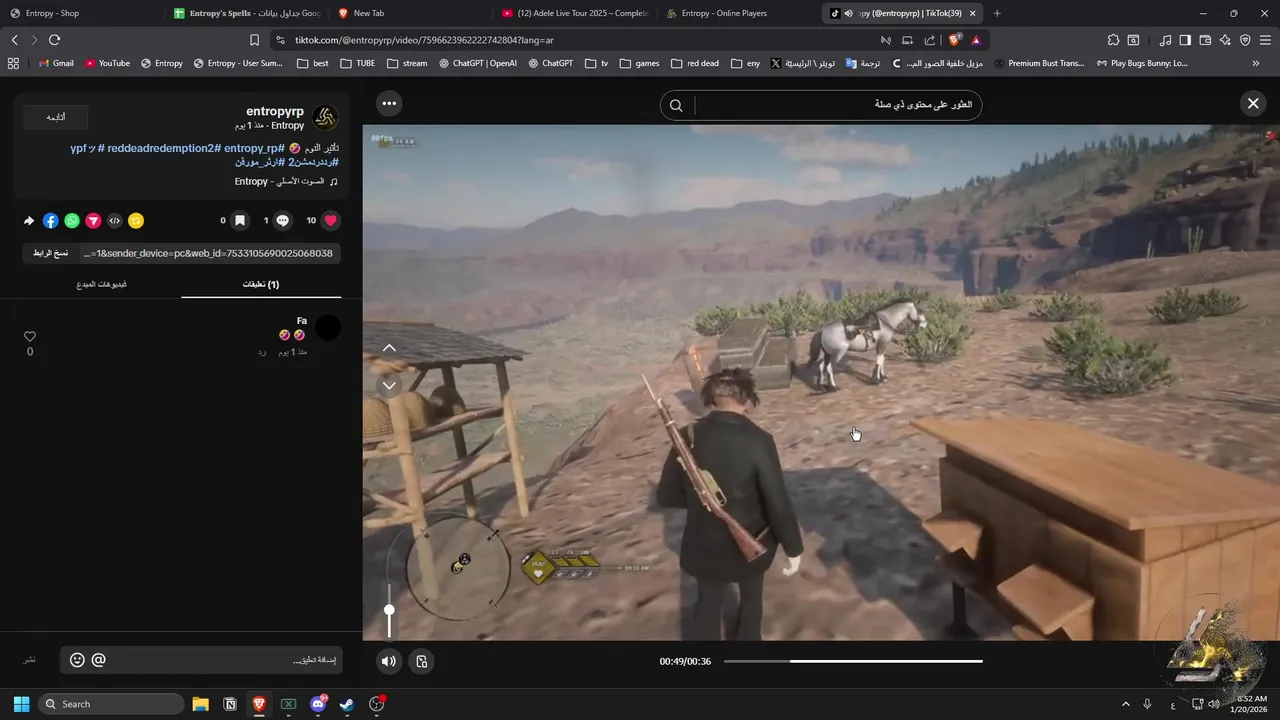Open the ChatGPT | OpenAI bookmark
Screen dimensions: 1280x720
[x=478, y=63]
